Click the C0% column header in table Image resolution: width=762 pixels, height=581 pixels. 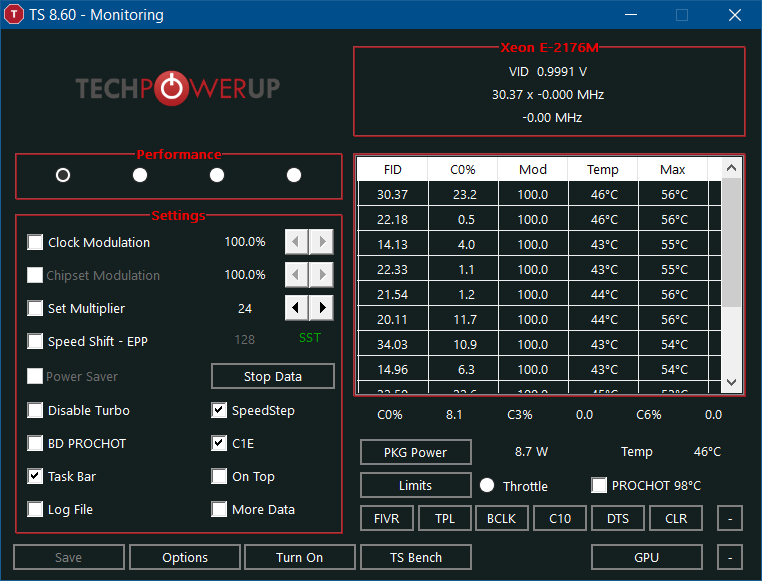tap(463, 170)
